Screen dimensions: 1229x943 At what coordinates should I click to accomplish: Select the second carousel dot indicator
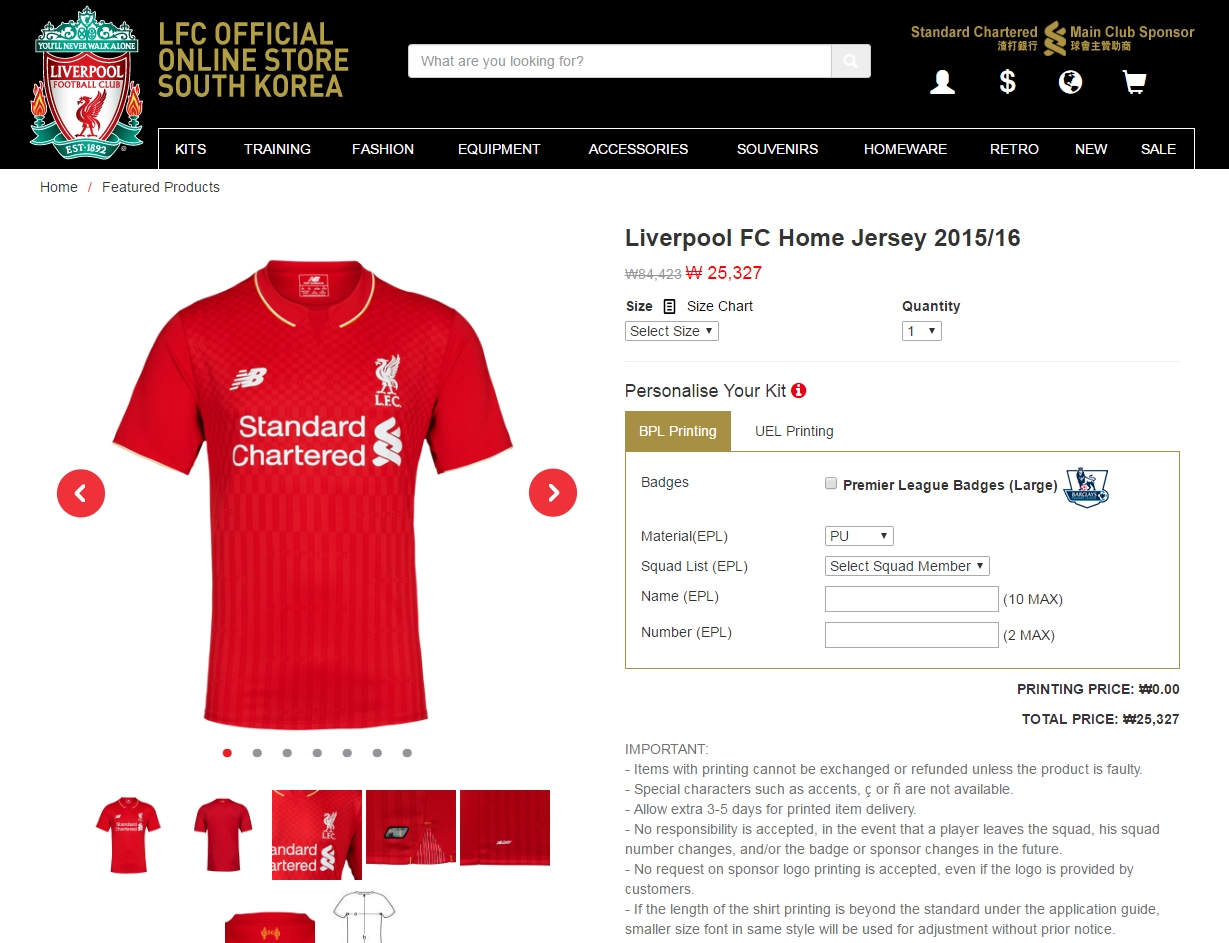pos(257,753)
